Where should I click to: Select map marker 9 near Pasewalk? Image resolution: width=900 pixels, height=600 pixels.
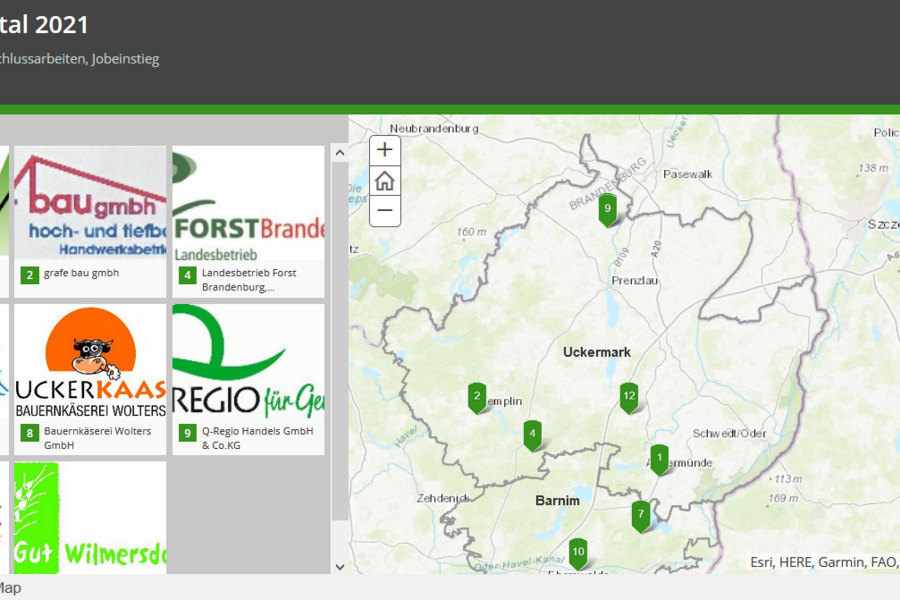(x=608, y=208)
